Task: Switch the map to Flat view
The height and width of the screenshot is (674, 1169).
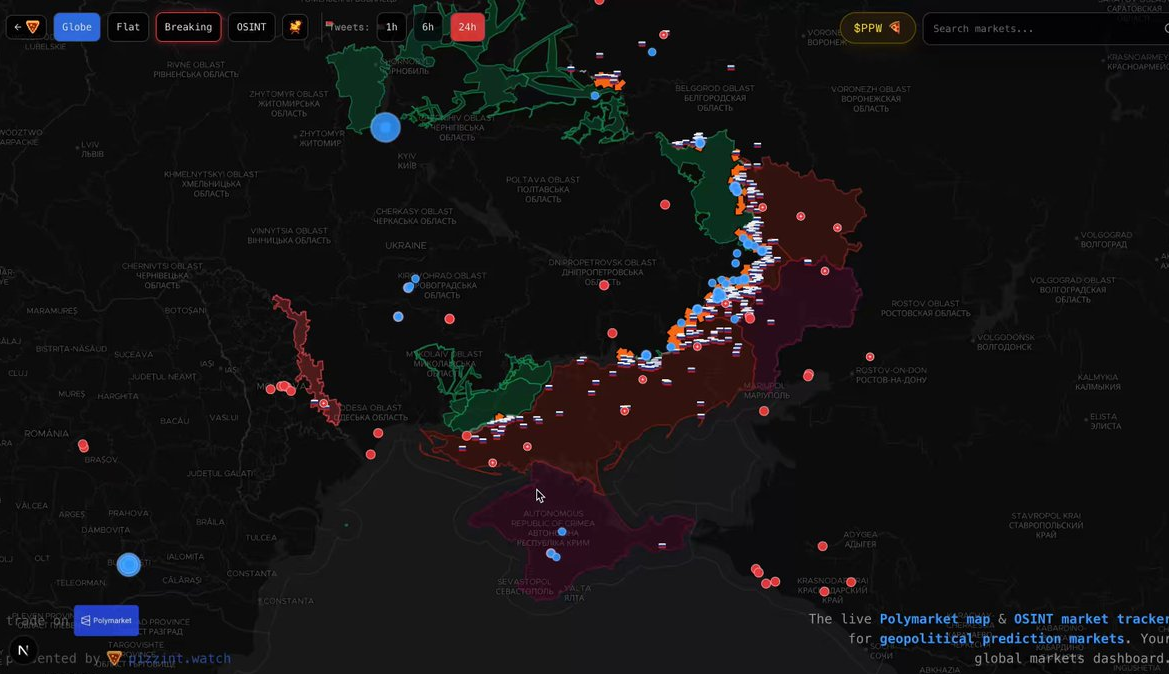Action: point(128,27)
